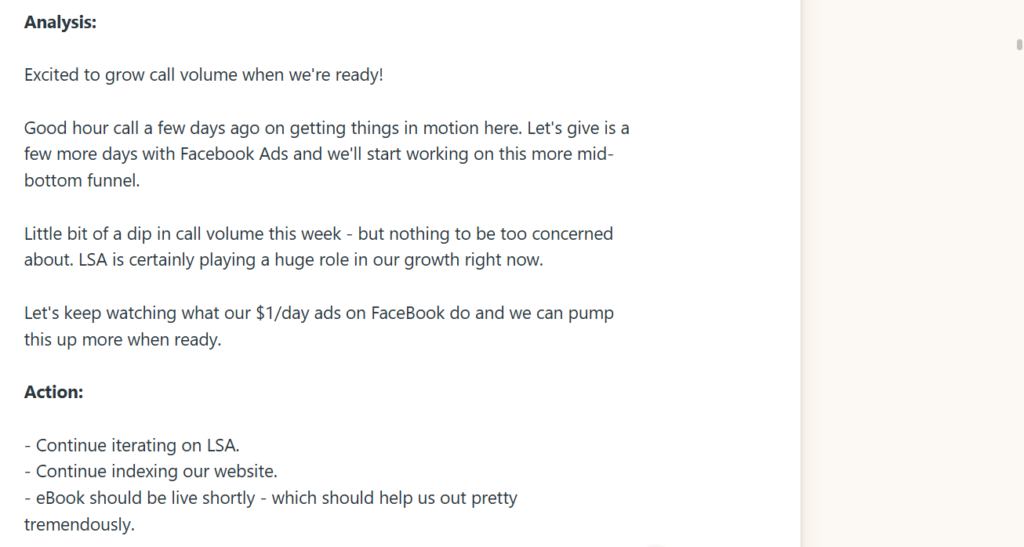Click the "this up more when ready." line
Image resolution: width=1024 pixels, height=547 pixels.
(122, 339)
